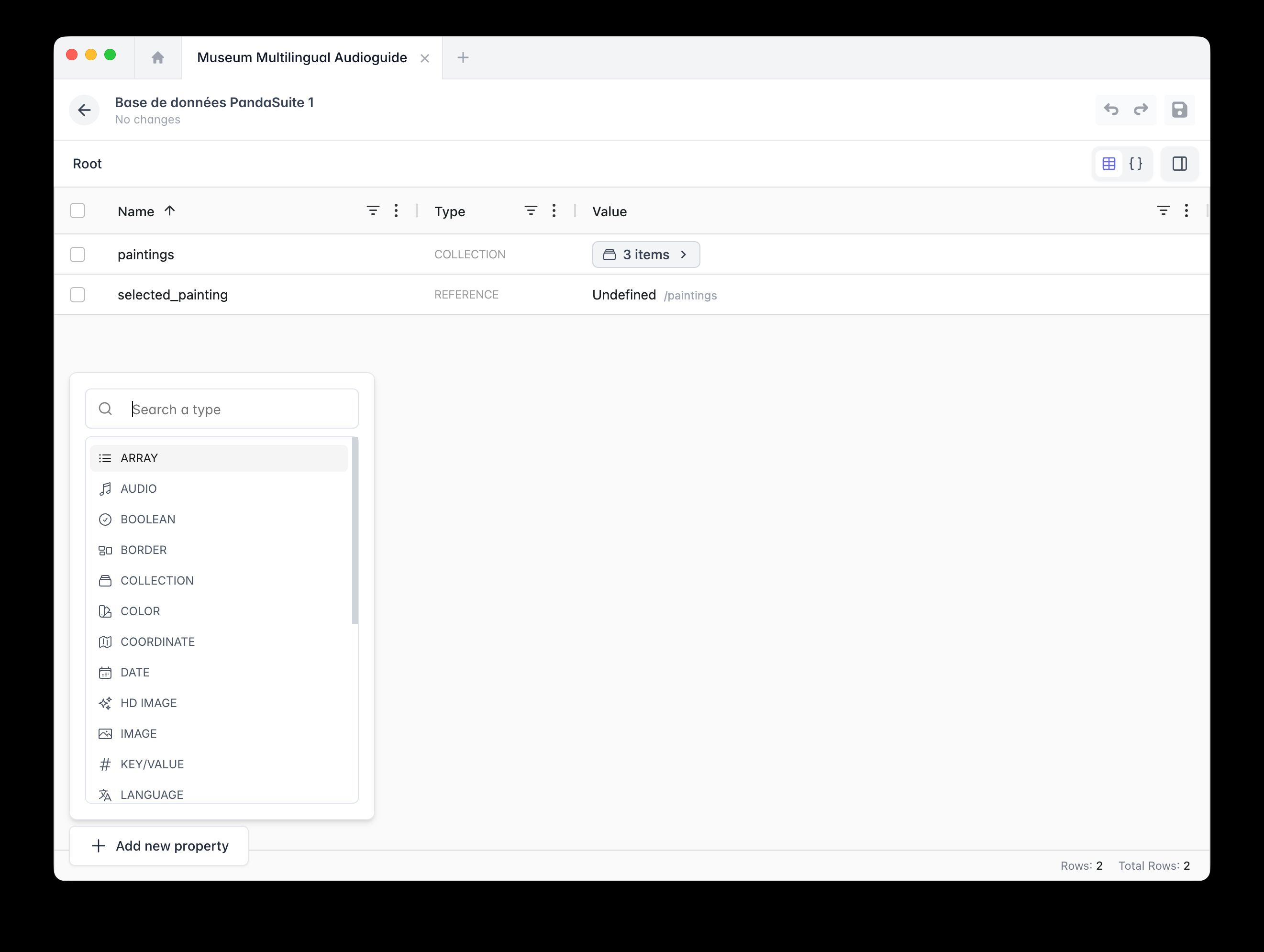Navigate back using the back arrow
This screenshot has height=952, width=1264.
click(84, 110)
